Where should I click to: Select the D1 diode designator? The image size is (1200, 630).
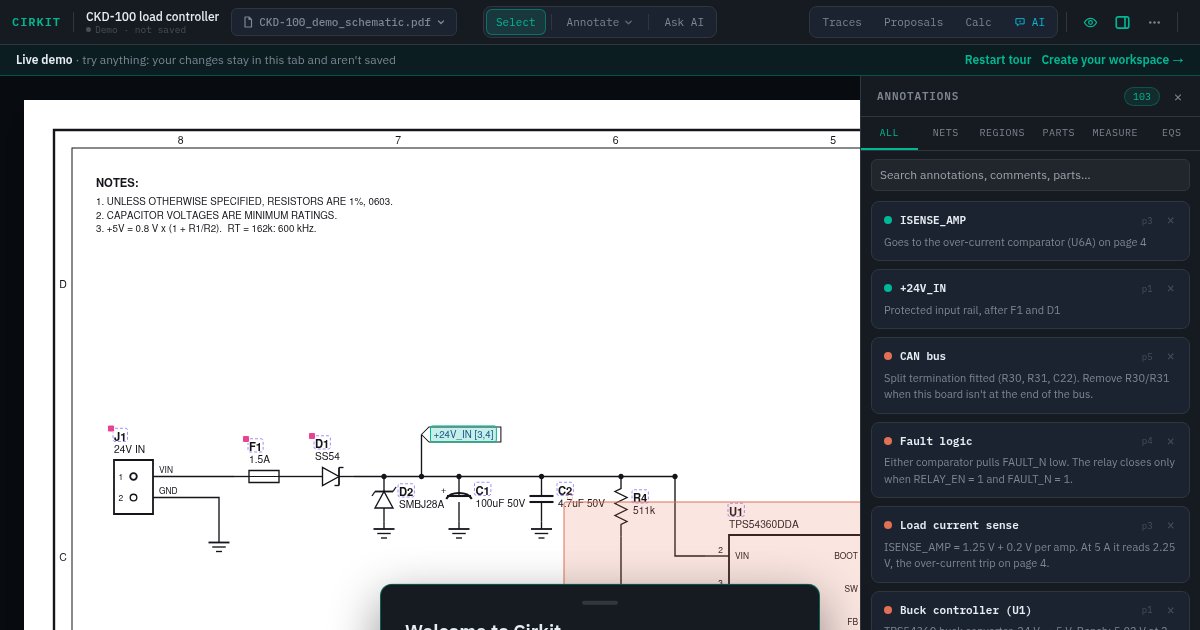point(322,443)
